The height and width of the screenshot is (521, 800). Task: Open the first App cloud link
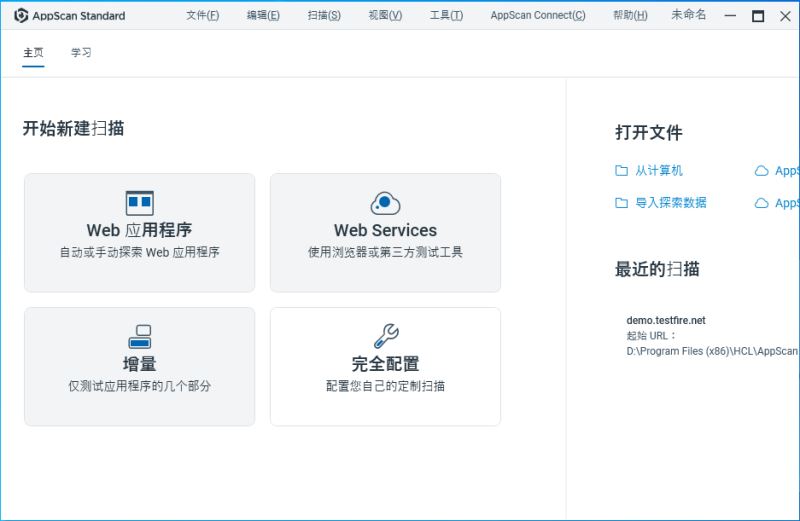(787, 171)
